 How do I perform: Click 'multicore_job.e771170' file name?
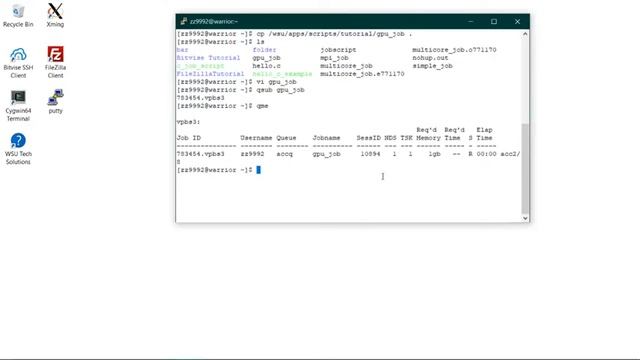[362, 74]
